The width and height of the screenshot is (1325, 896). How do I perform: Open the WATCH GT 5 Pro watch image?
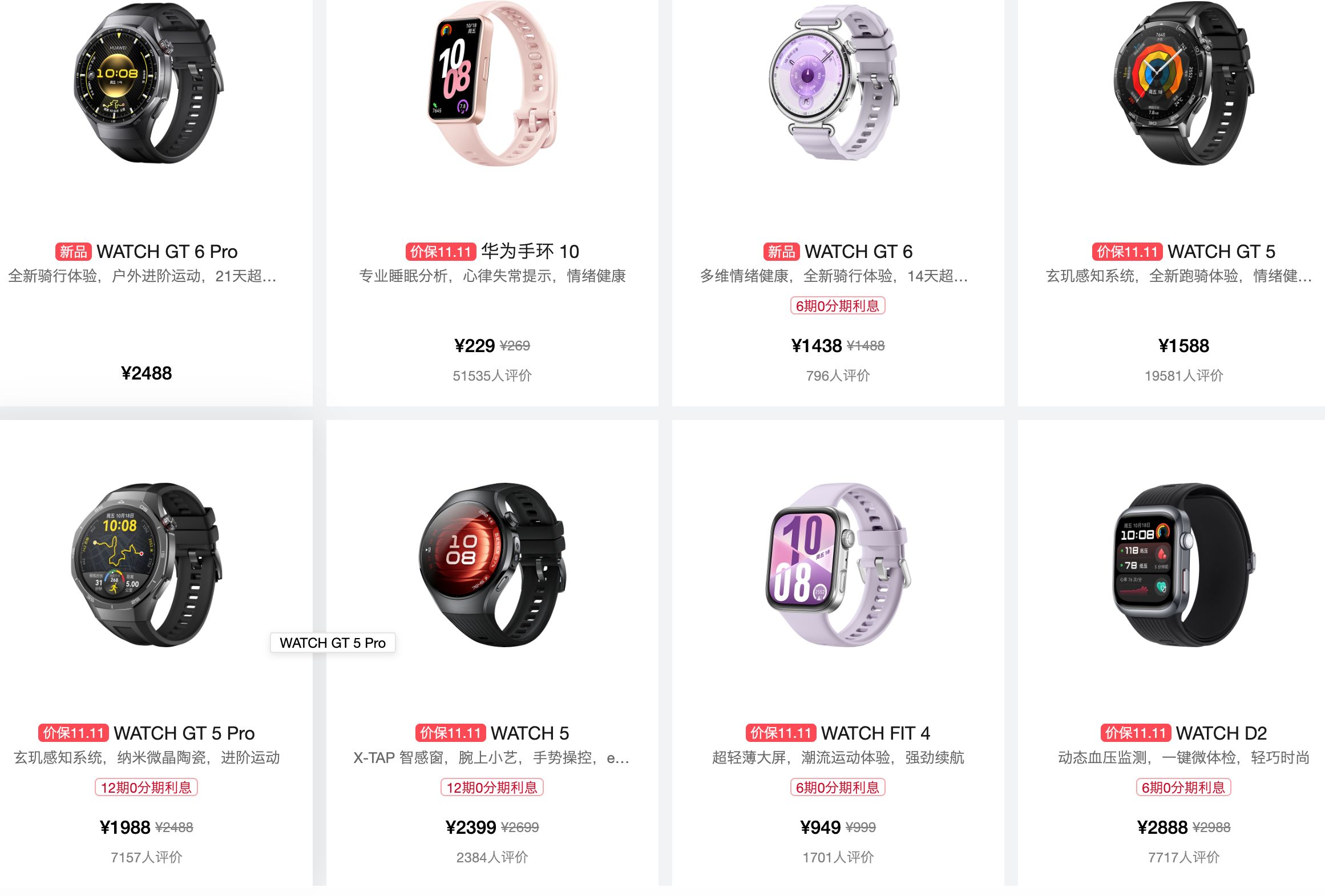(147, 565)
